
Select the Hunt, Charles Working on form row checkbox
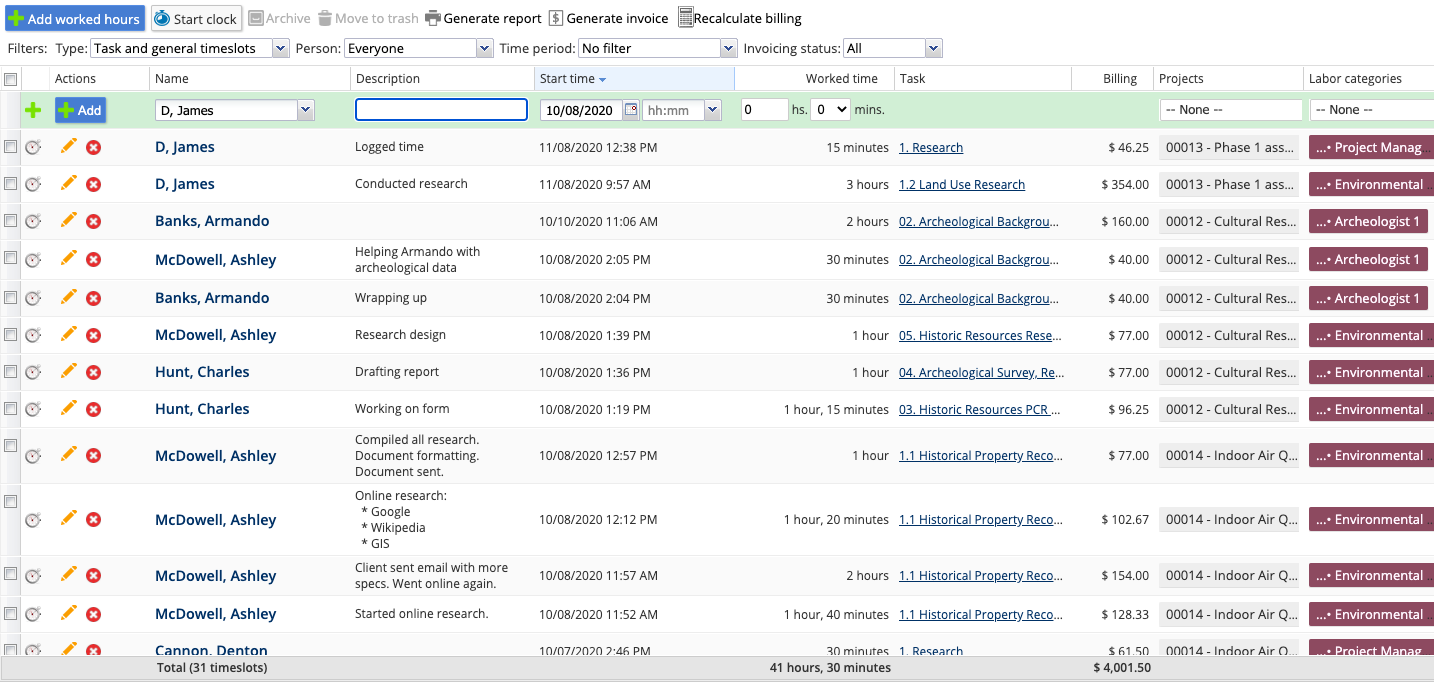[10, 409]
